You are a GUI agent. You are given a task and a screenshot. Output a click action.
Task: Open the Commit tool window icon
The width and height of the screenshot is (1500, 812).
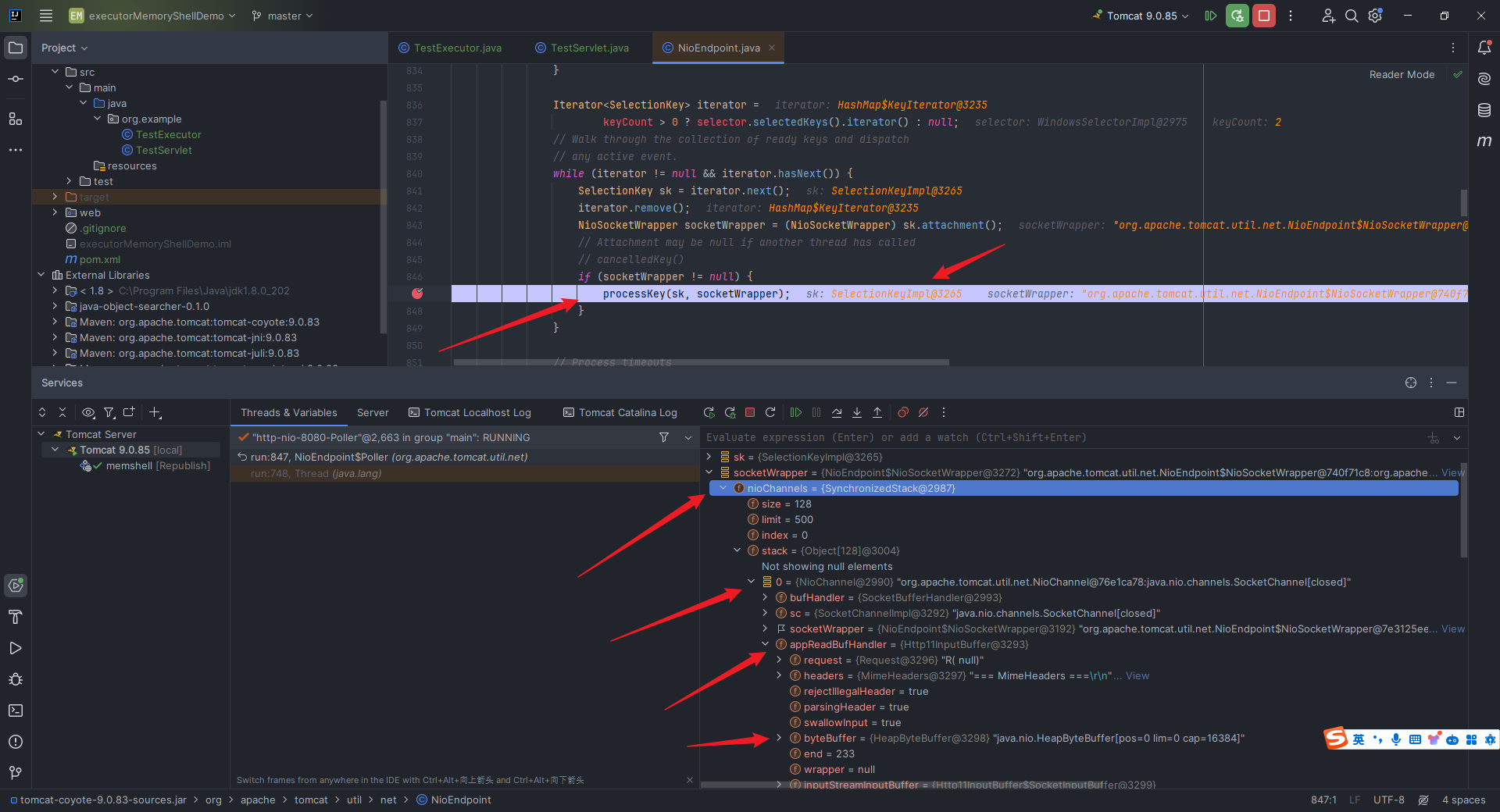pyautogui.click(x=16, y=79)
